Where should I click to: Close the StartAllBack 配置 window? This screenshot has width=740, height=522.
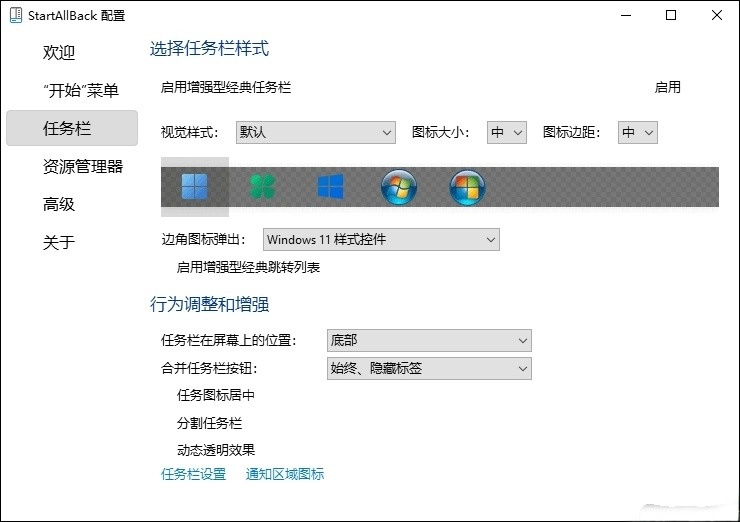point(716,15)
